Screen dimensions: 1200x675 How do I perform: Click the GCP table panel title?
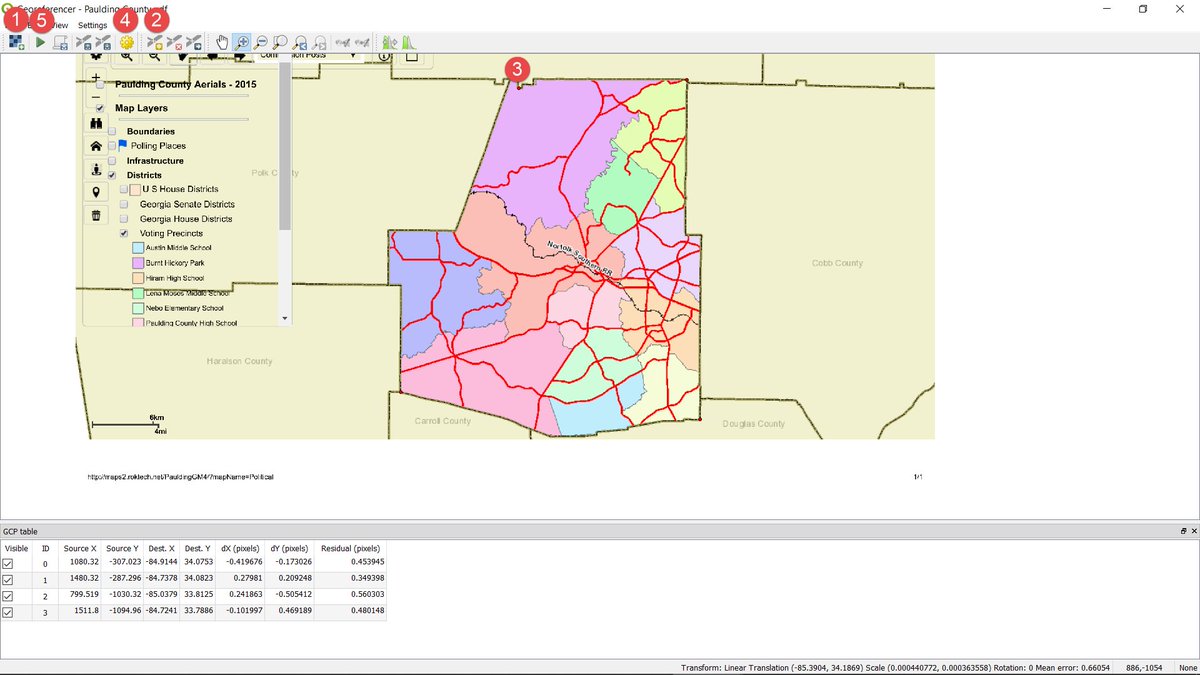(19, 531)
